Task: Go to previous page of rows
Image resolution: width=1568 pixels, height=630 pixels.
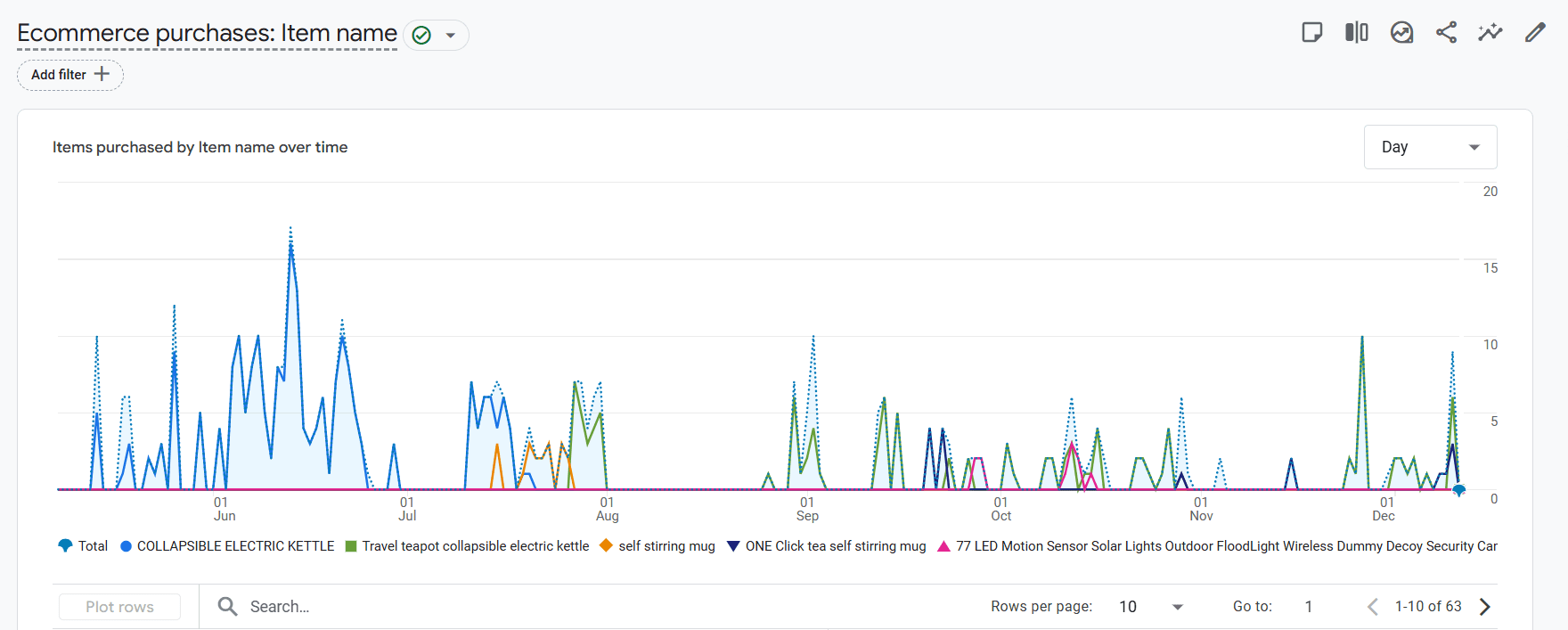Action: [1372, 607]
